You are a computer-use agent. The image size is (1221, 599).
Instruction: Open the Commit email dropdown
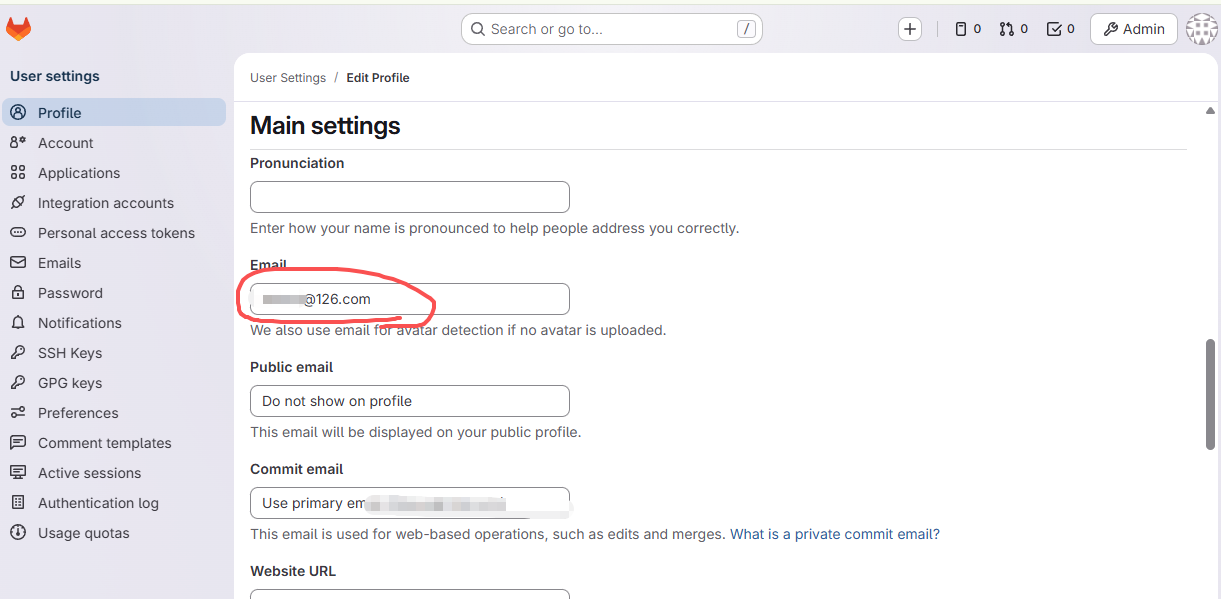coord(409,503)
